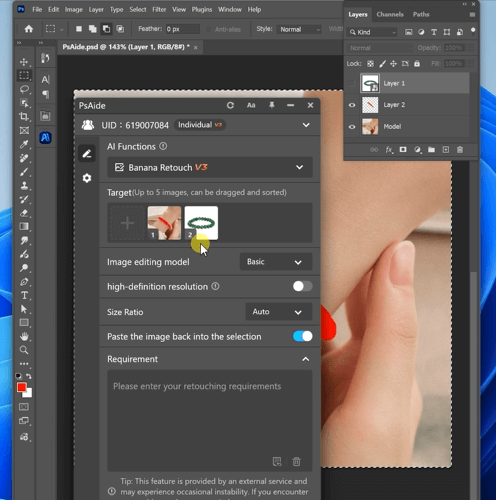Open the Plugins menu
Viewport: 496px width, 500px height.
[202, 9]
